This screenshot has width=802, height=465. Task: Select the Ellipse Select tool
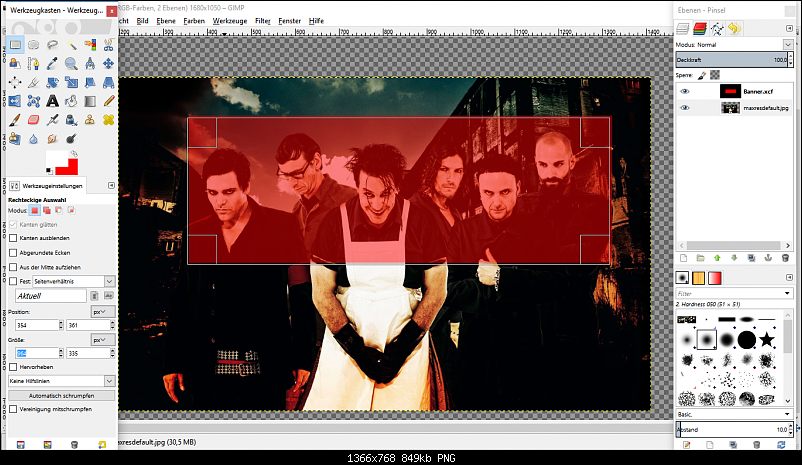point(34,45)
